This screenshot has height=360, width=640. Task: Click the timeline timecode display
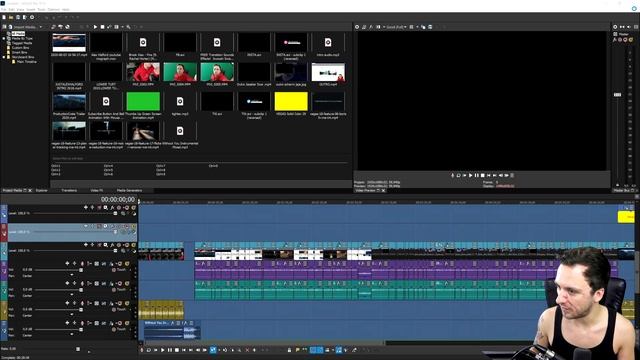tap(118, 199)
